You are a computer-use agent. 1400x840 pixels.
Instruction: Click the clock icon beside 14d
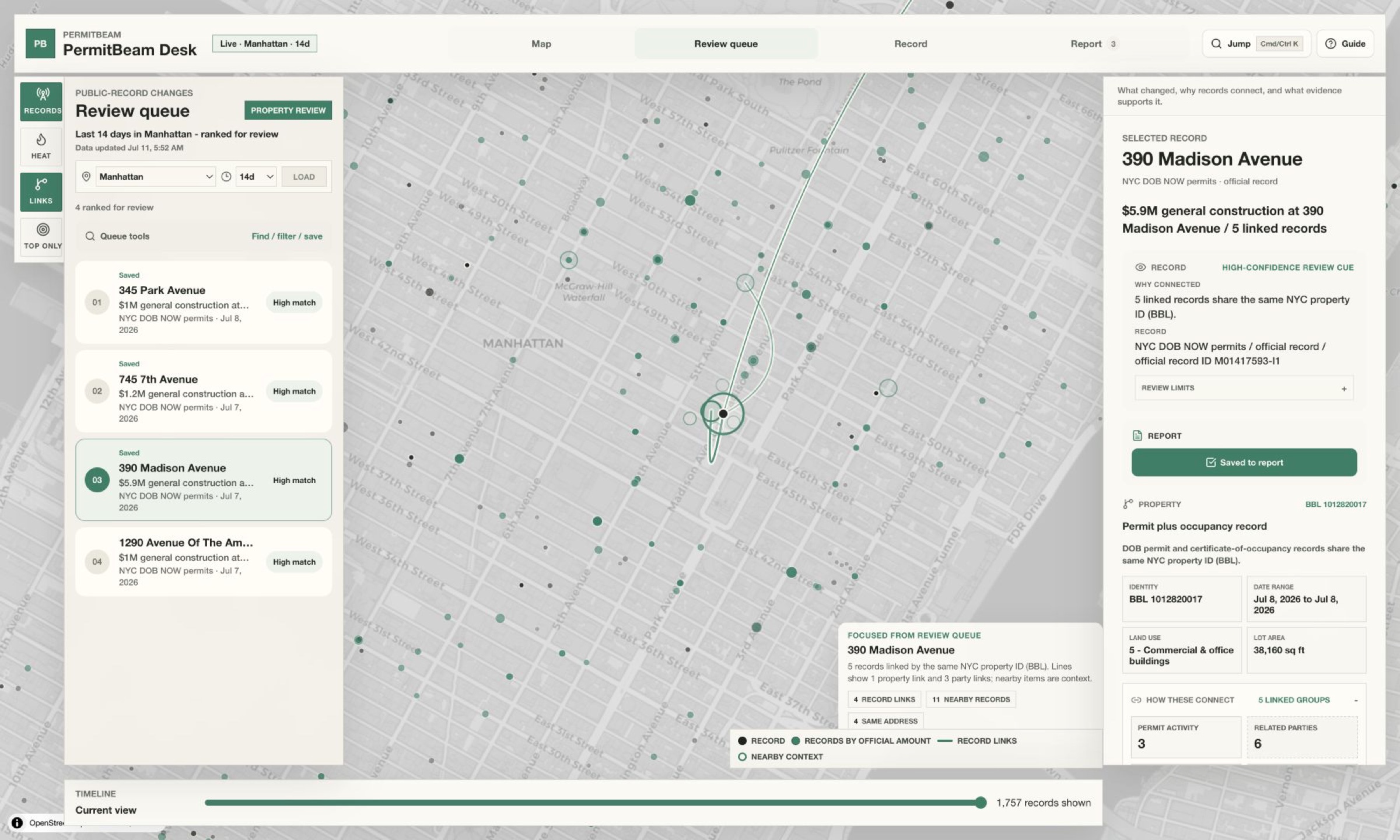tap(226, 177)
